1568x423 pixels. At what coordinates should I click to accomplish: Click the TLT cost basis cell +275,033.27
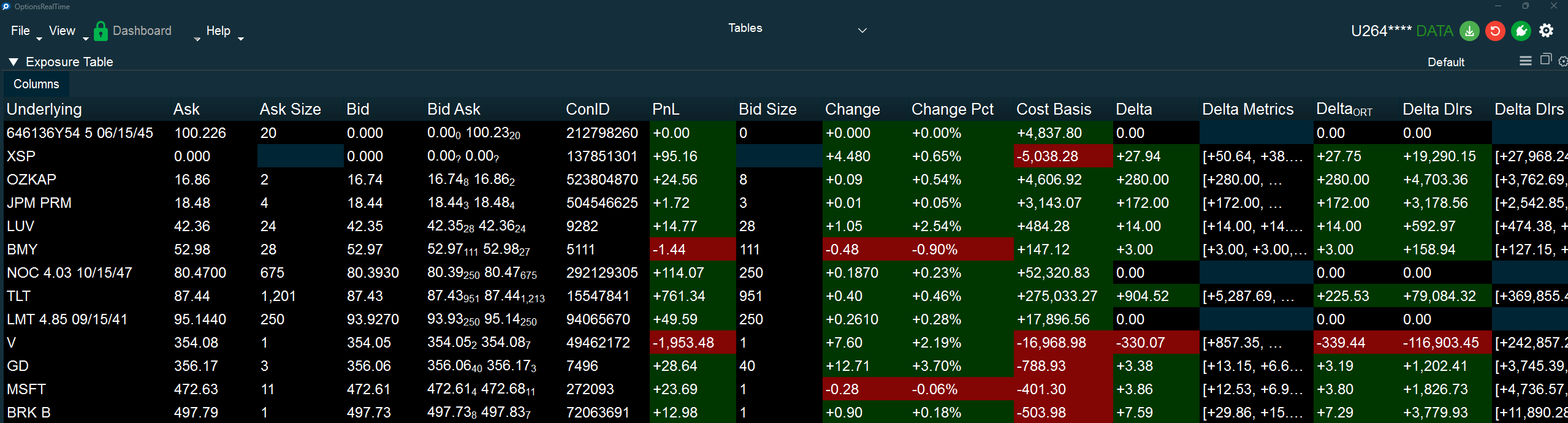pos(1064,296)
